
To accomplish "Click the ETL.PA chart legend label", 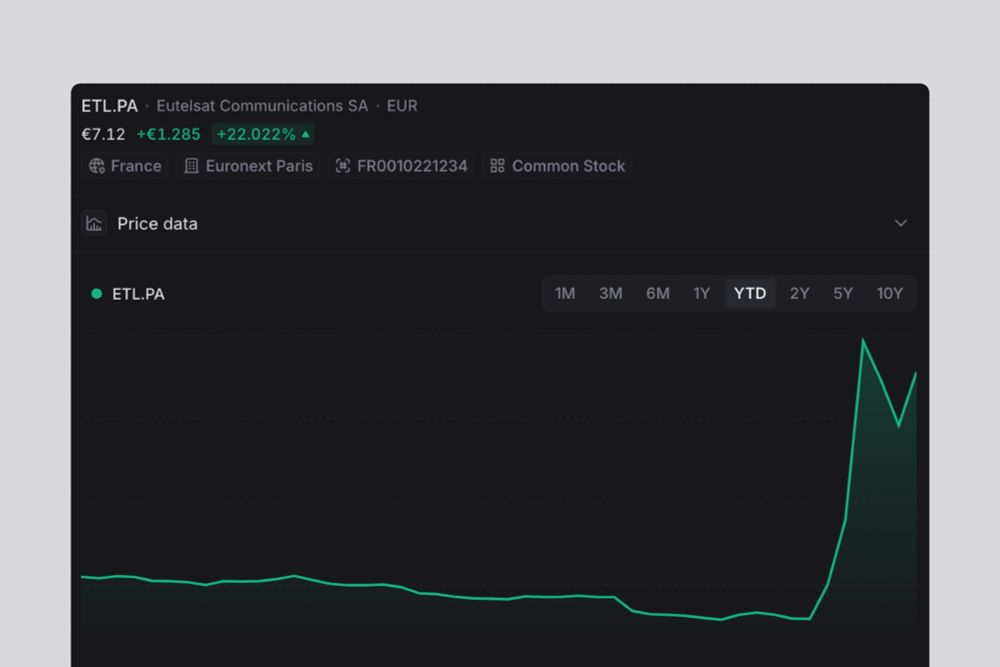I will pyautogui.click(x=138, y=294).
